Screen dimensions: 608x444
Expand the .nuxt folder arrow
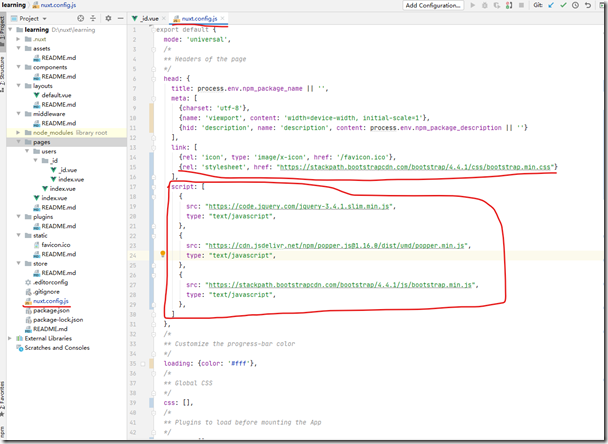pos(18,39)
